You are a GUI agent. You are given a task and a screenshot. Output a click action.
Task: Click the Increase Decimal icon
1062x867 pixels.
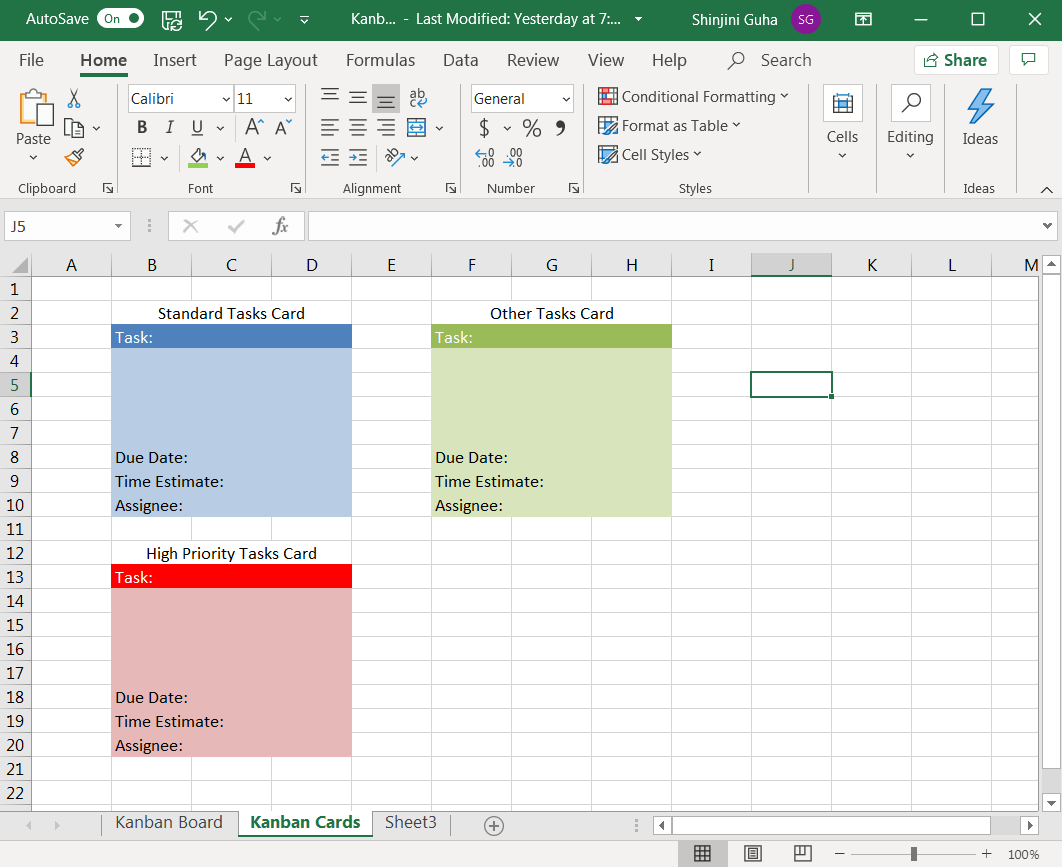(485, 157)
